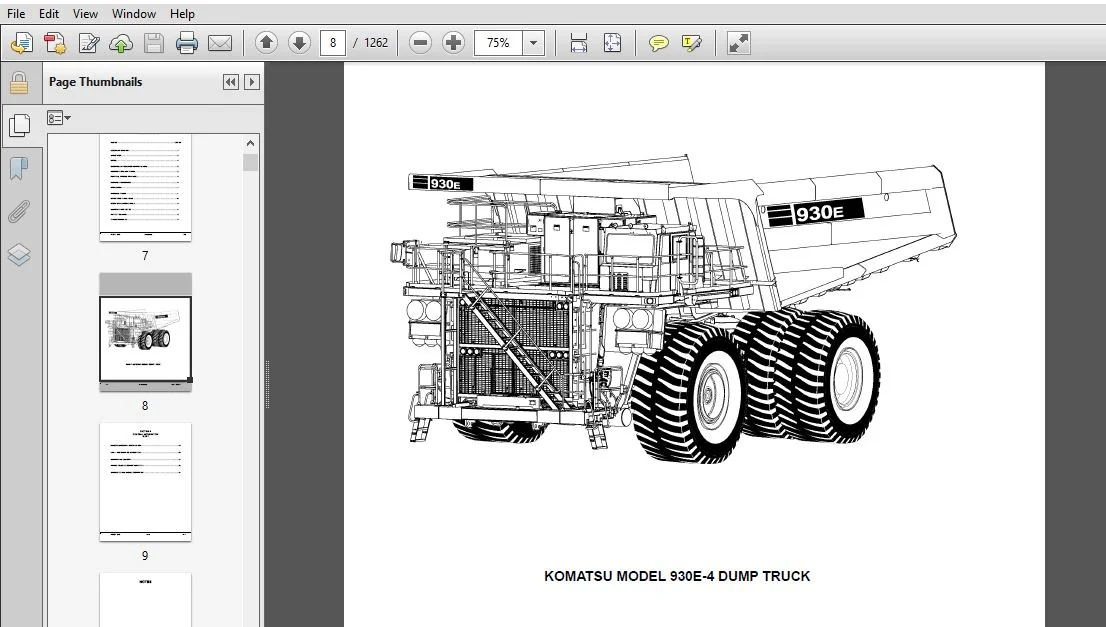
Task: Select page 8 thumbnail
Action: click(145, 332)
